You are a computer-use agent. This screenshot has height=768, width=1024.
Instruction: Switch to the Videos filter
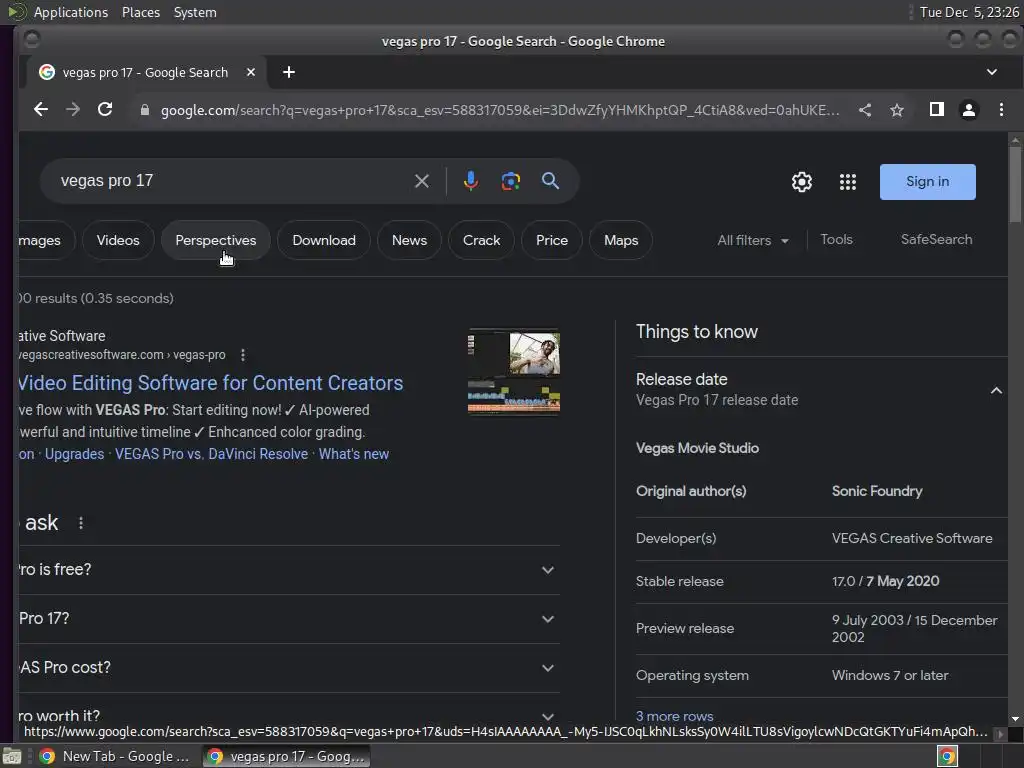coord(118,240)
